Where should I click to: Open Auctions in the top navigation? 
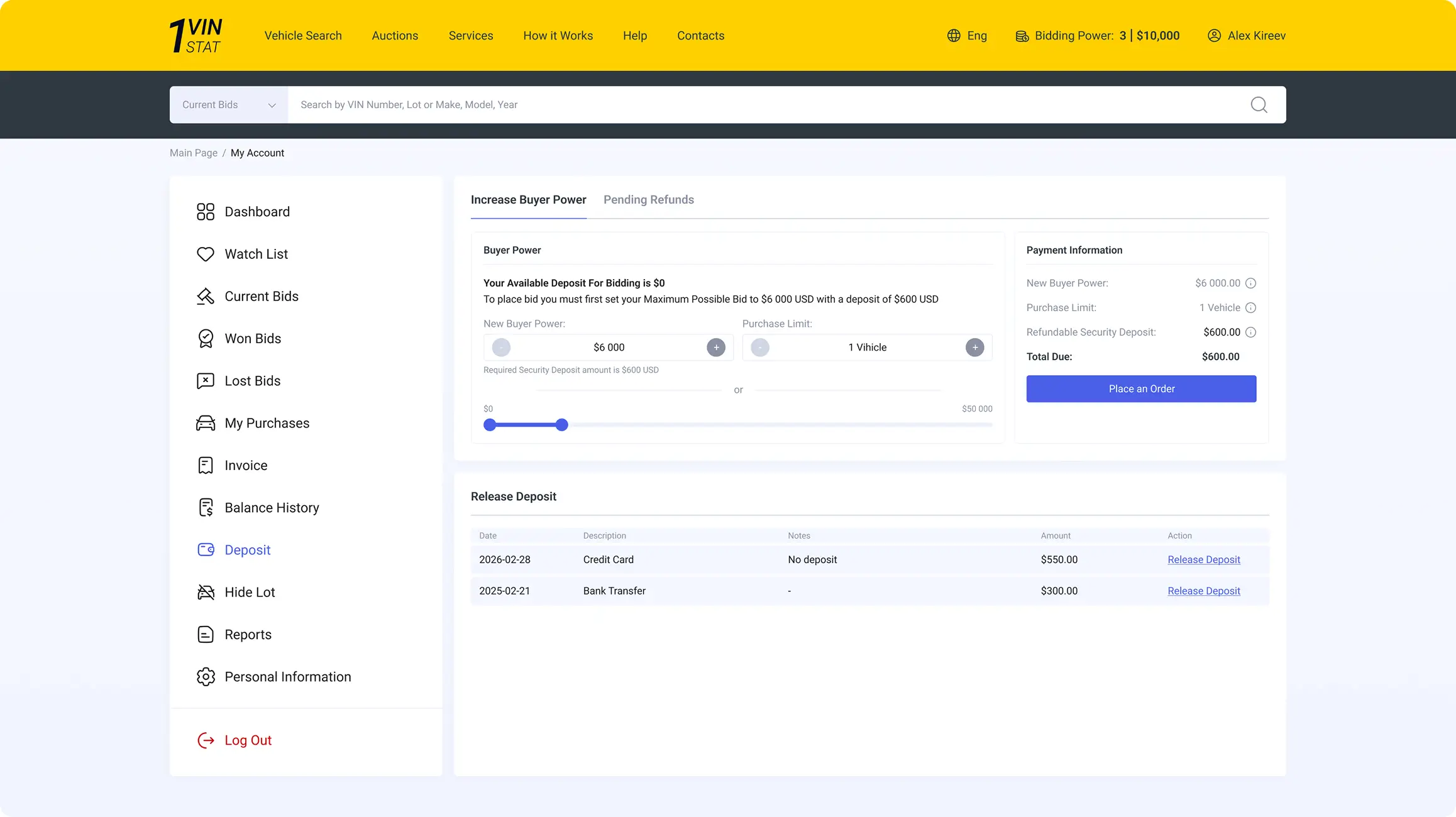tap(395, 36)
